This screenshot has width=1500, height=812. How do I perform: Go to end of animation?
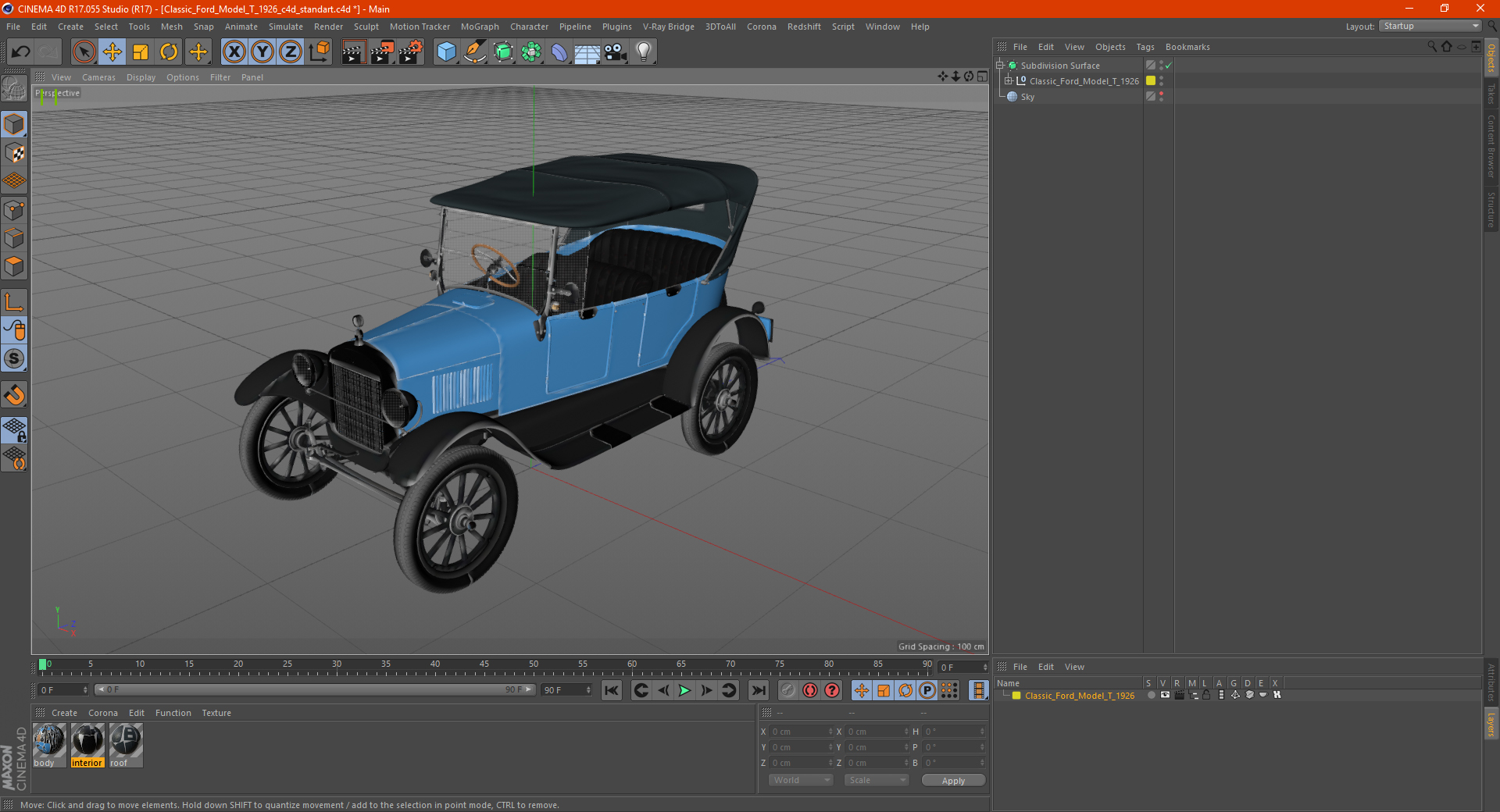(x=758, y=690)
